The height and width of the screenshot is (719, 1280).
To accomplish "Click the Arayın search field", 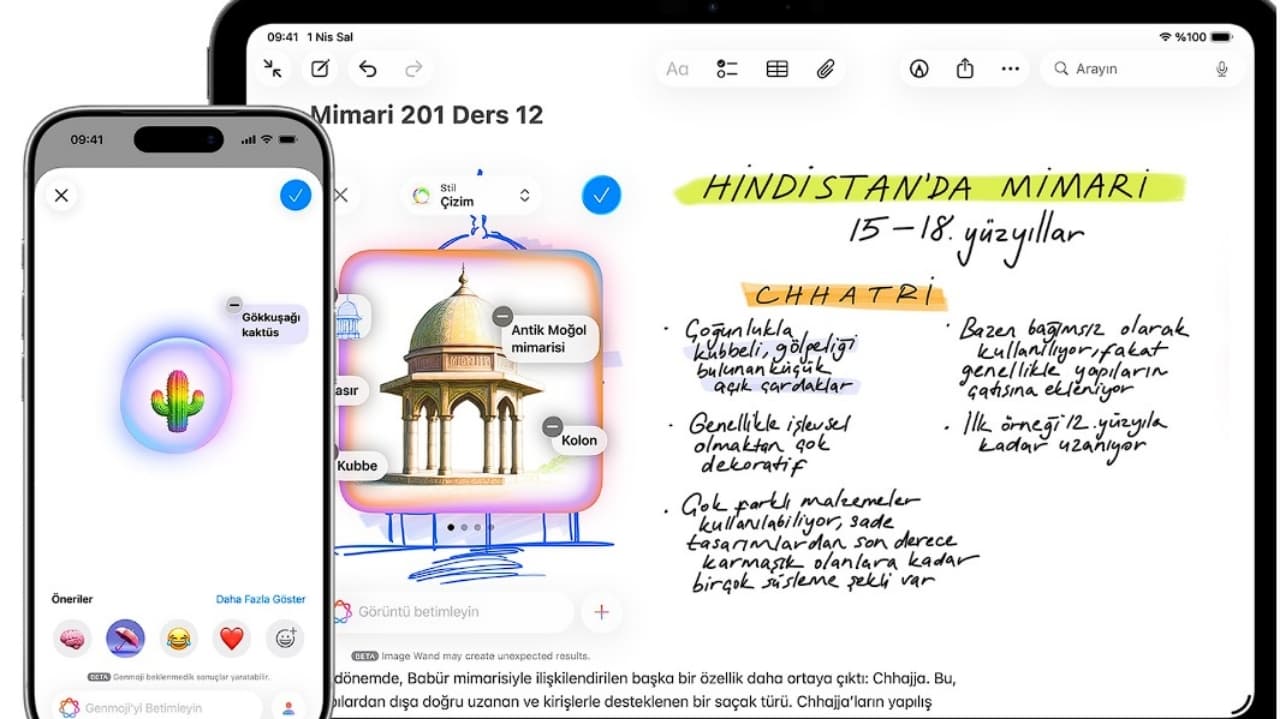I will (x=1142, y=69).
